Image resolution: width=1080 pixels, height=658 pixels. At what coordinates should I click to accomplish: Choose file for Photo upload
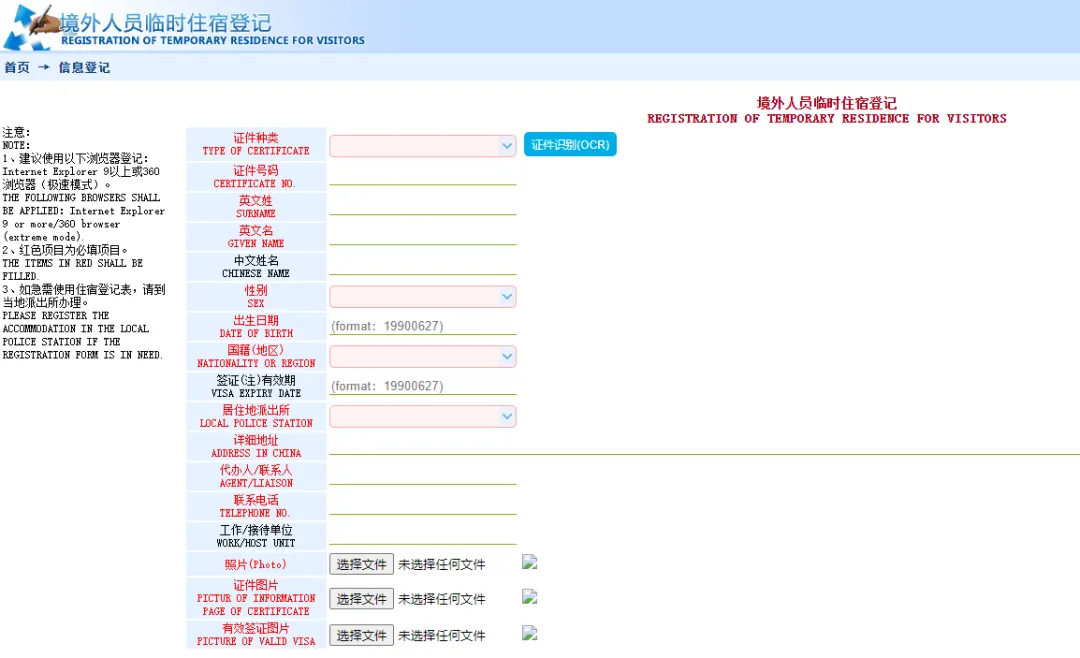coord(361,564)
